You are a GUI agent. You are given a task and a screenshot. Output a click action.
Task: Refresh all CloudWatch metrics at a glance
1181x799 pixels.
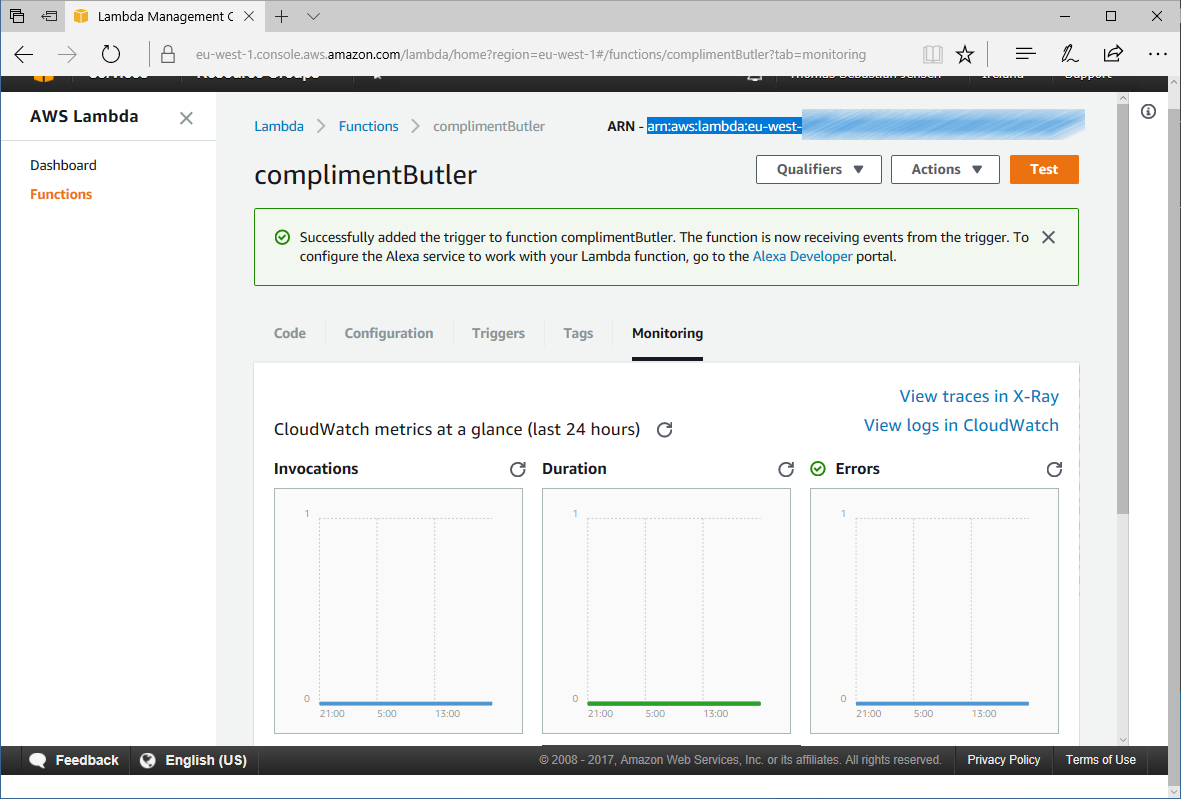pos(664,430)
